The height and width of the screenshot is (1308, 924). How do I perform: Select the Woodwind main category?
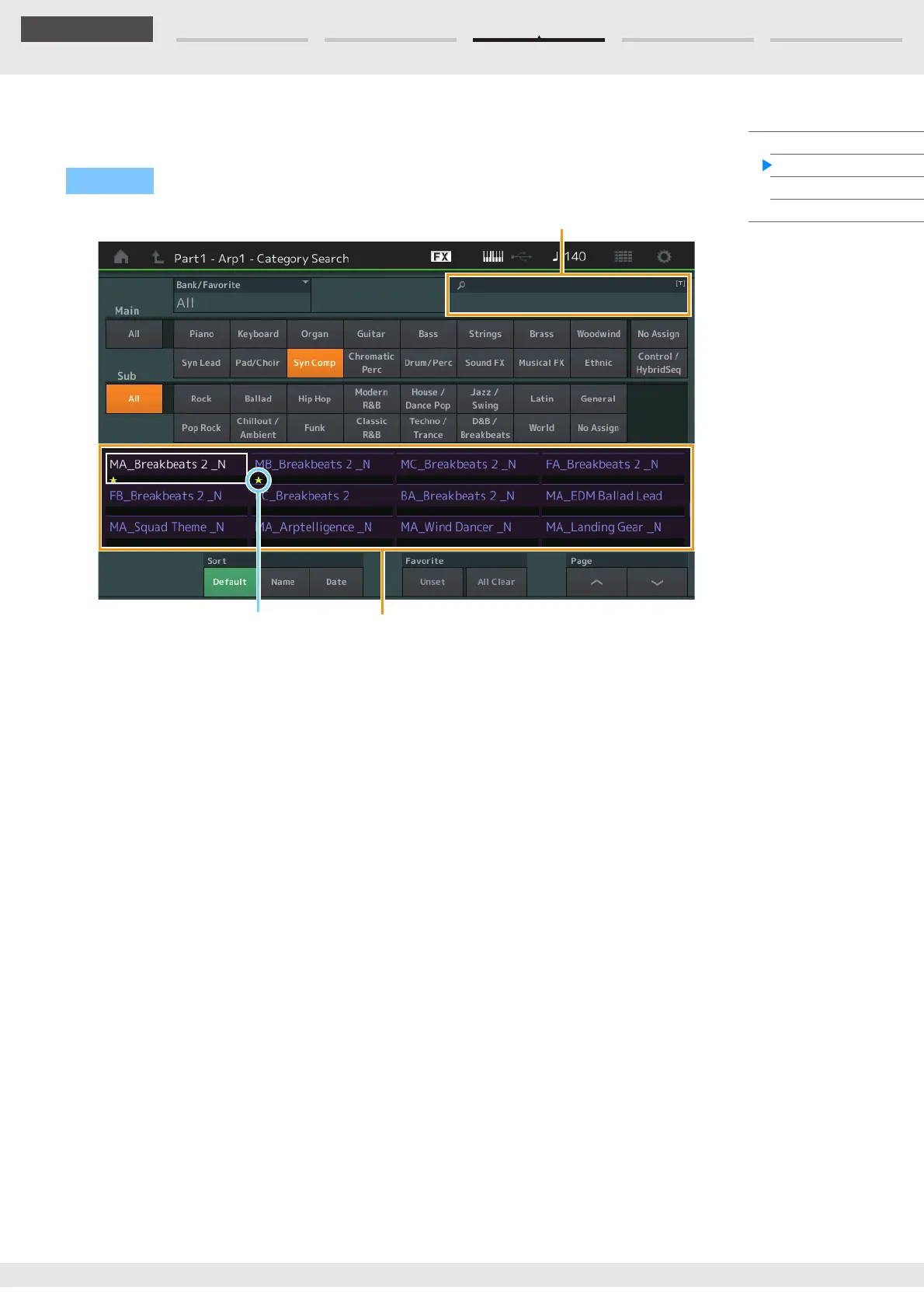pos(599,334)
